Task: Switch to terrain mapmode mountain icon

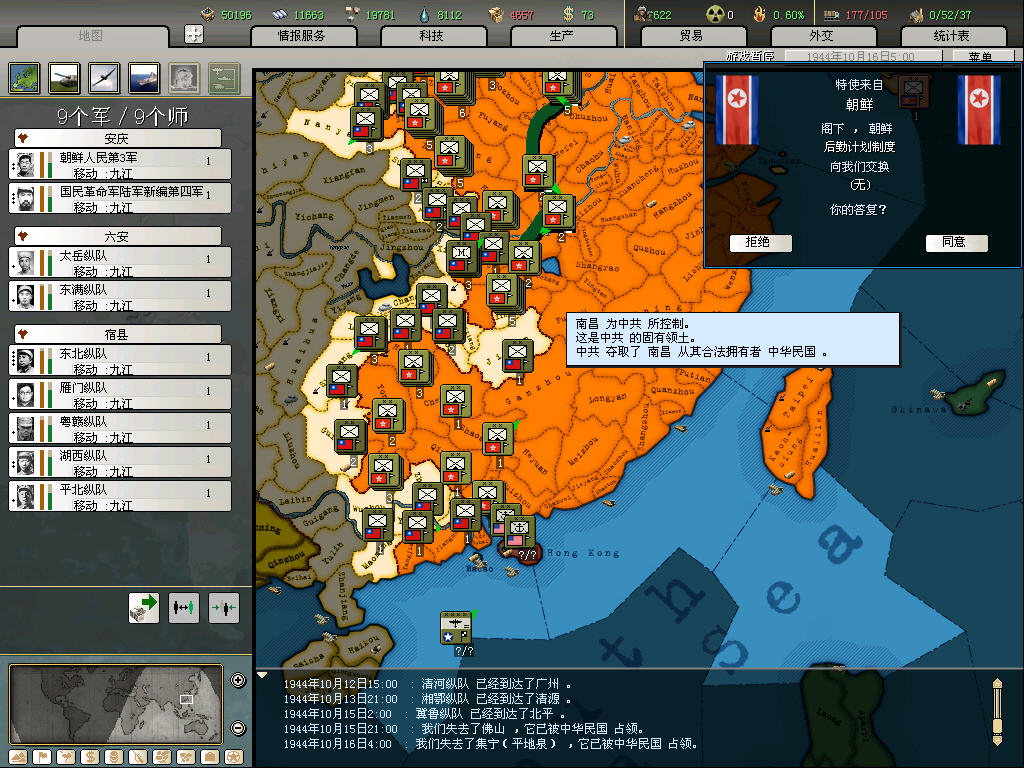Action: tap(18, 757)
